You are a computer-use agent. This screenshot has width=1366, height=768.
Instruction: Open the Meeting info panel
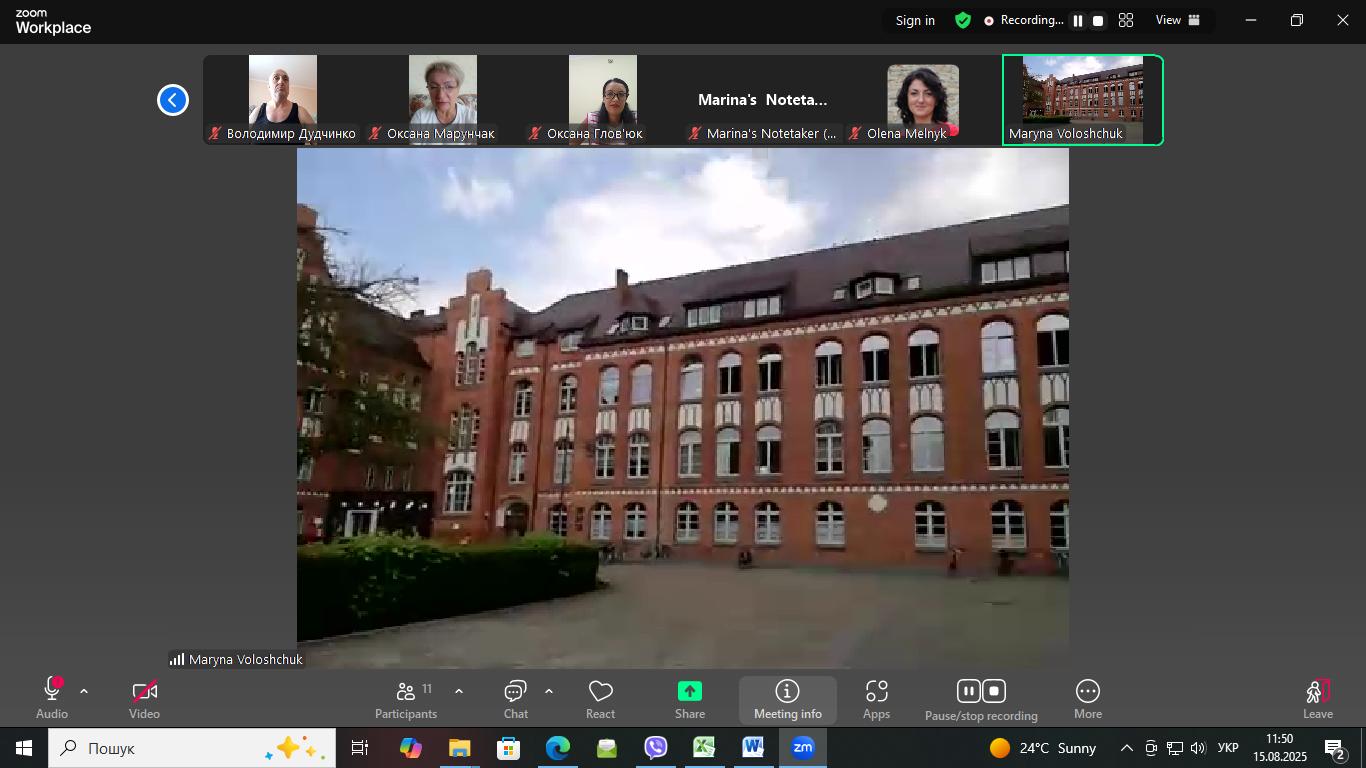pyautogui.click(x=788, y=699)
